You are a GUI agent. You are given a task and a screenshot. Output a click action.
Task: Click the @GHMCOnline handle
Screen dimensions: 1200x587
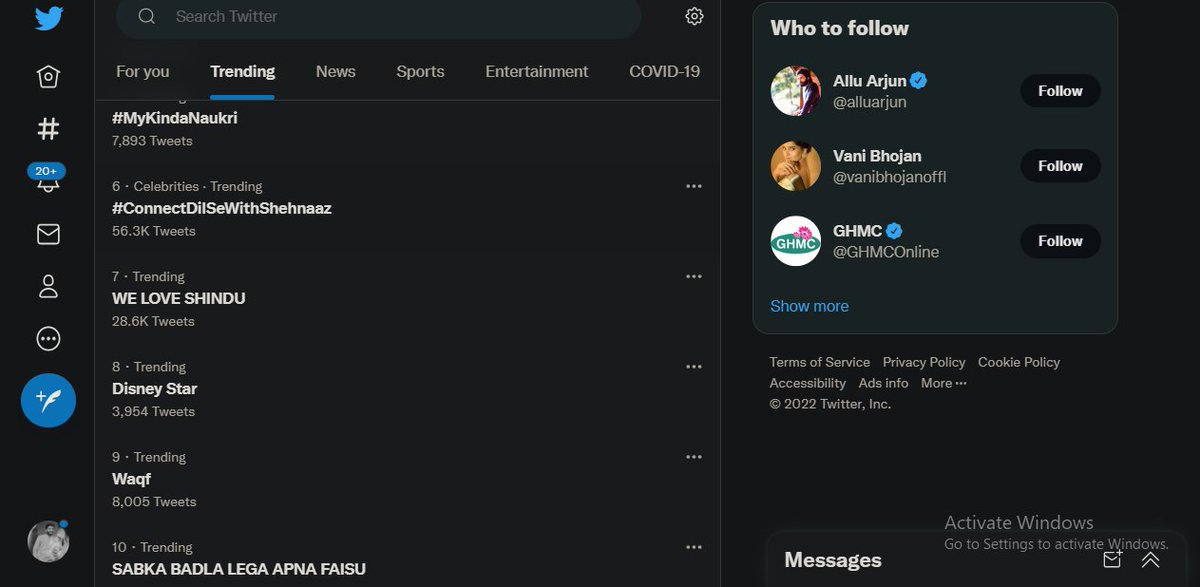pos(886,252)
